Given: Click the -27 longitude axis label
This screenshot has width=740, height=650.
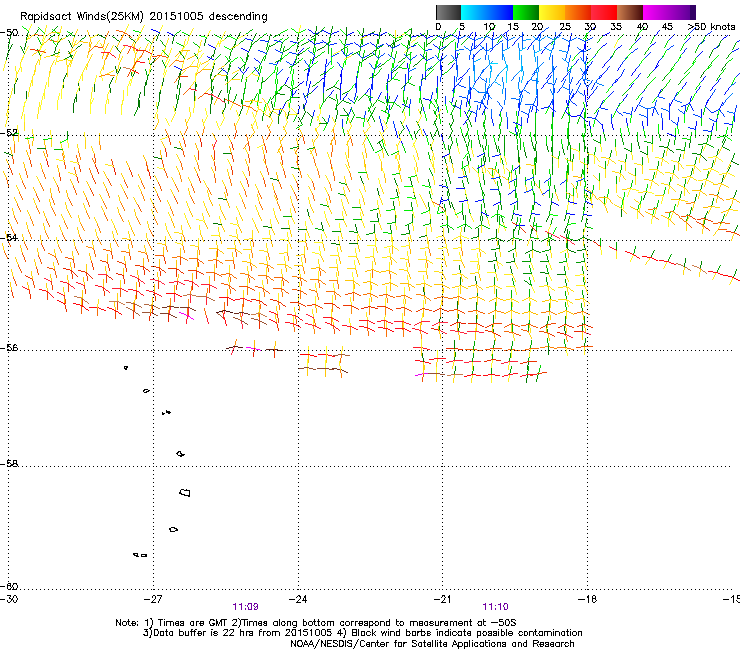Looking at the screenshot, I should pyautogui.click(x=153, y=599).
